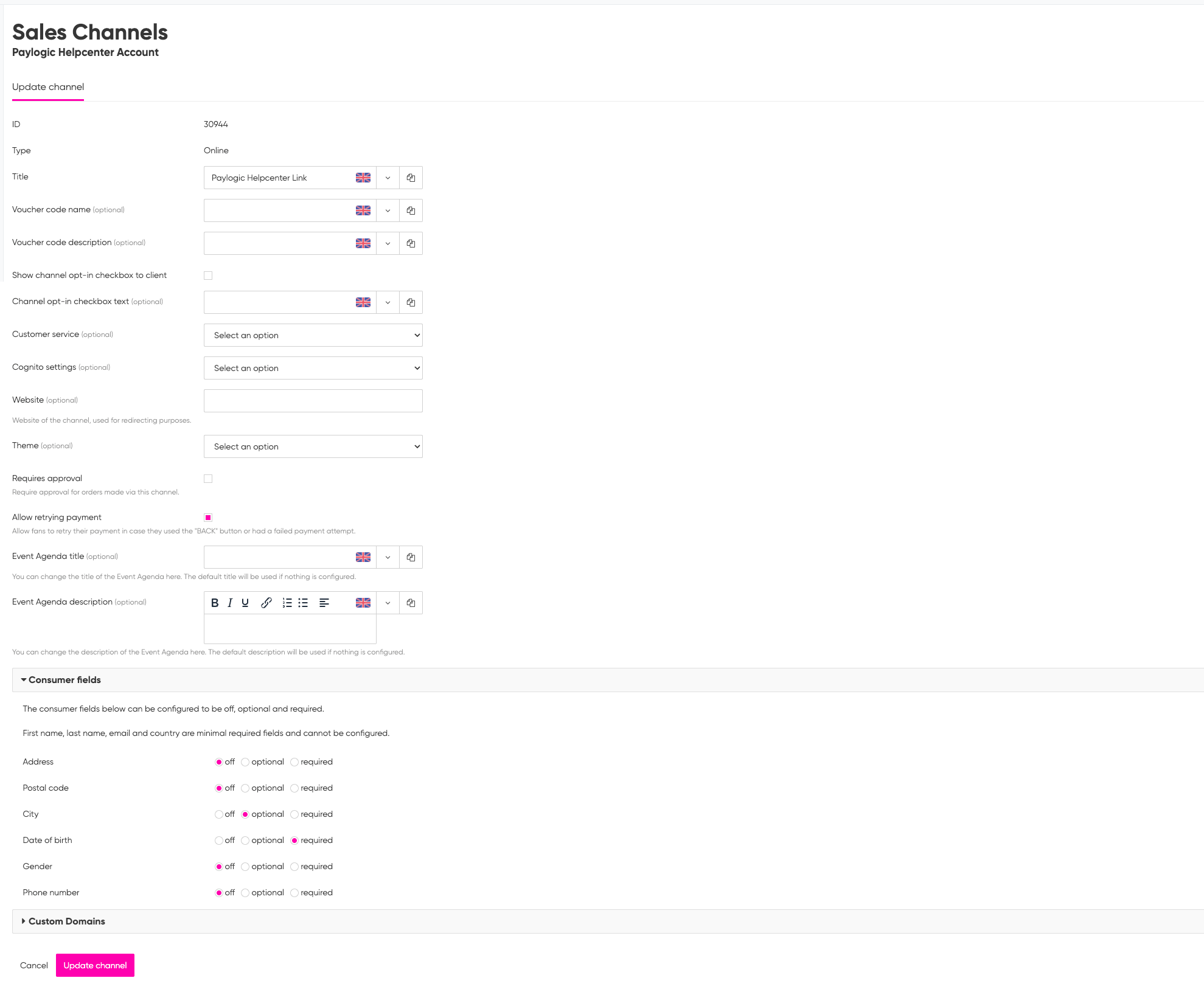Viewport: 1204px width, 992px height.
Task: Click UK flag in Event Agenda description toolbar
Action: point(363,603)
